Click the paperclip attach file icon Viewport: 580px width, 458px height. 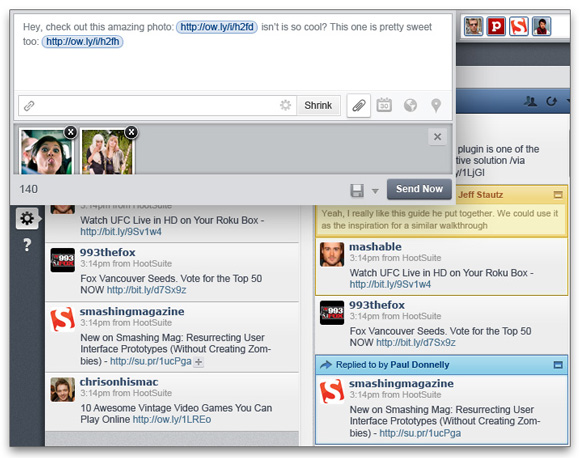(x=358, y=106)
